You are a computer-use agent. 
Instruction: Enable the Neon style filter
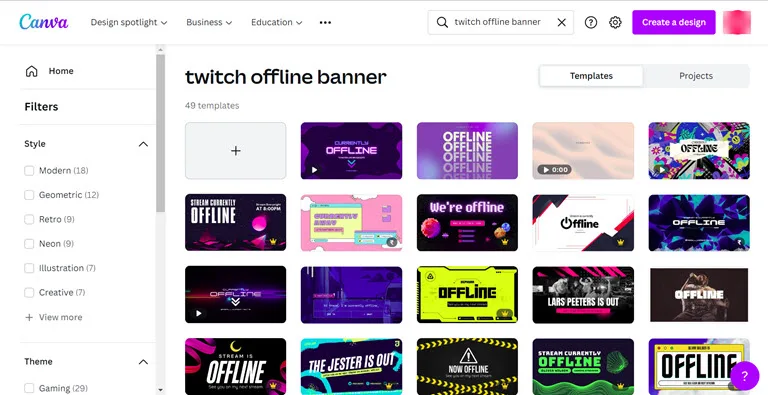(x=29, y=244)
